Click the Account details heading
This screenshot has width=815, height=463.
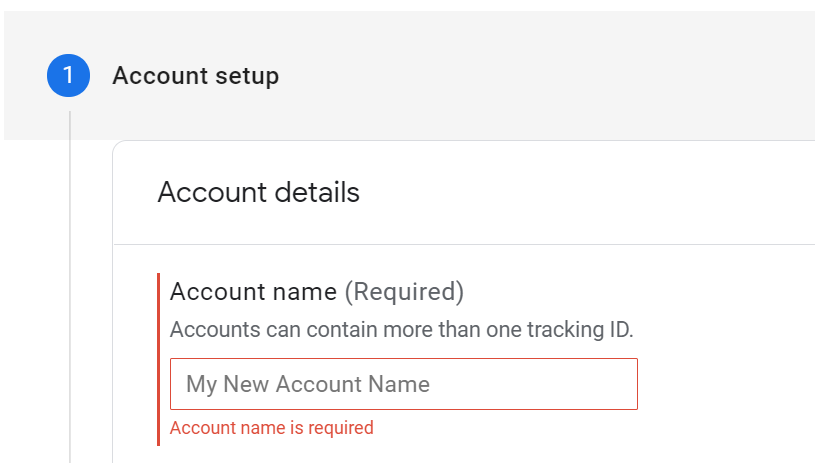click(258, 192)
